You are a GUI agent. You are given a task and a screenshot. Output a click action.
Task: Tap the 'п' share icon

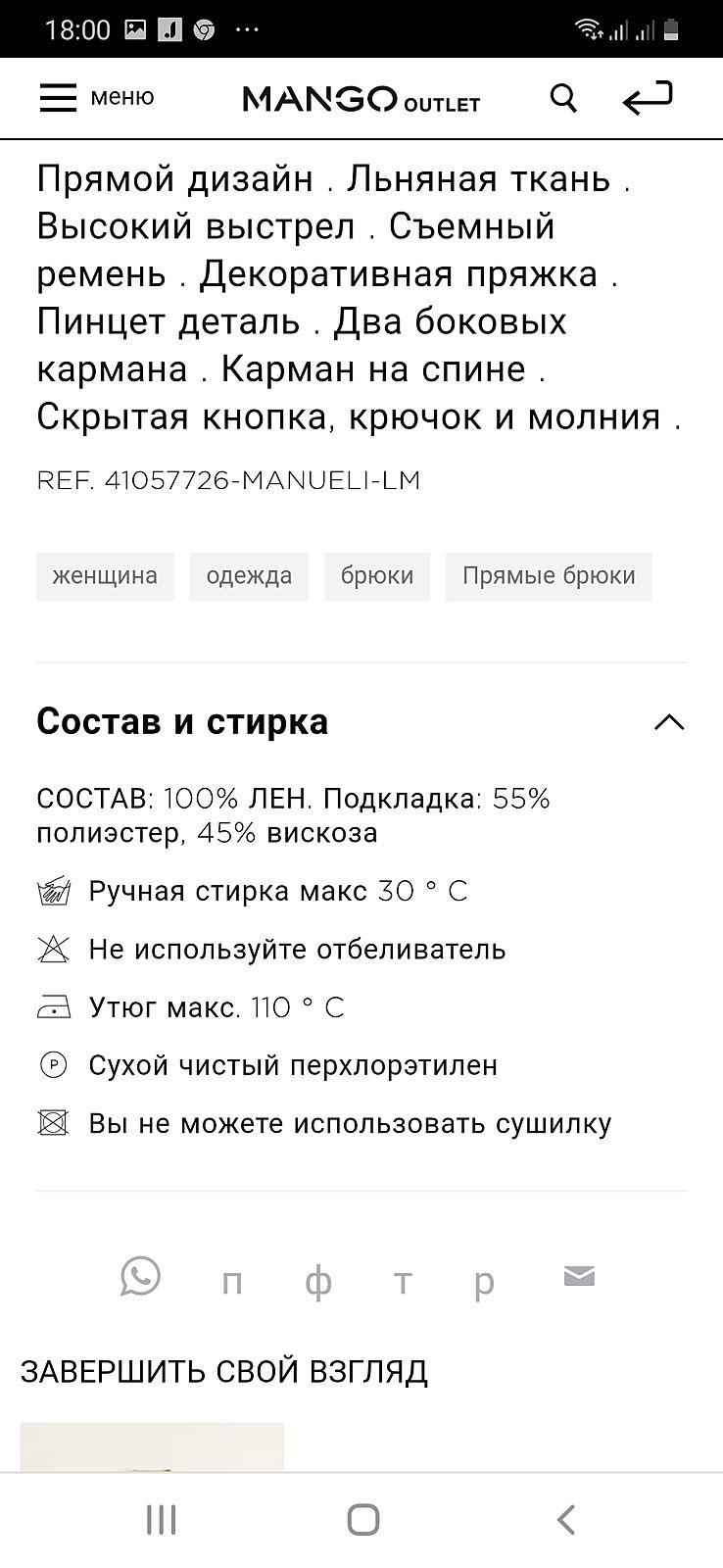pos(232,1281)
